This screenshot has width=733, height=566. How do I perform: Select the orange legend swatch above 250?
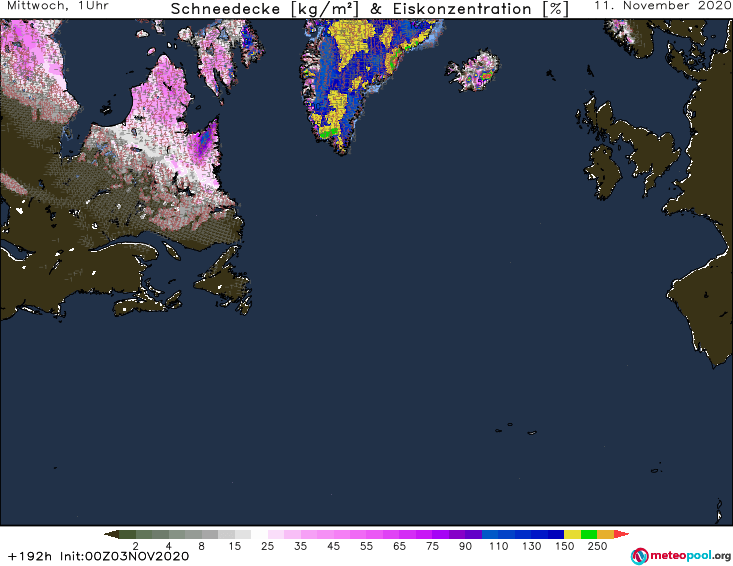tap(606, 534)
